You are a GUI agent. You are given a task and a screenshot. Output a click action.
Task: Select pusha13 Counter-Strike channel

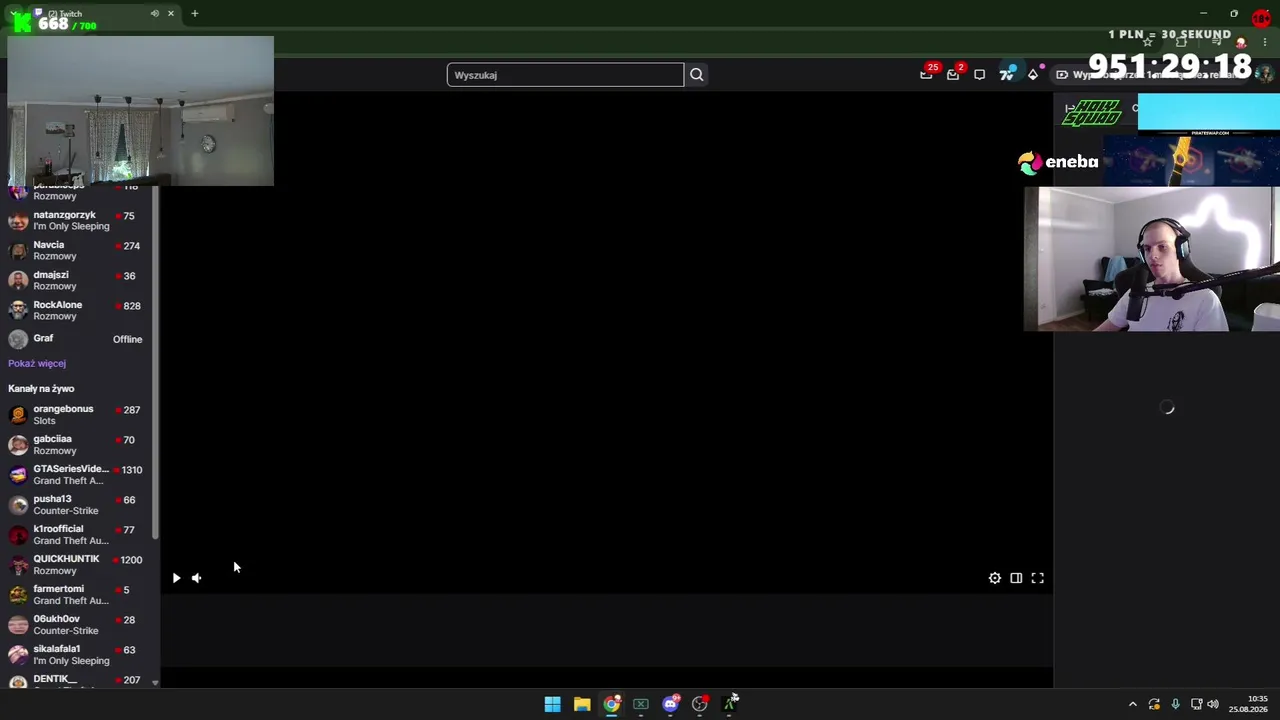78,504
